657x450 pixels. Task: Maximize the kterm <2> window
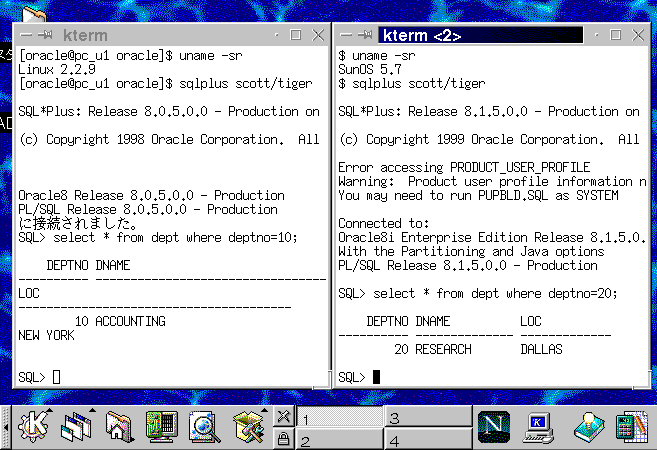(x=616, y=35)
